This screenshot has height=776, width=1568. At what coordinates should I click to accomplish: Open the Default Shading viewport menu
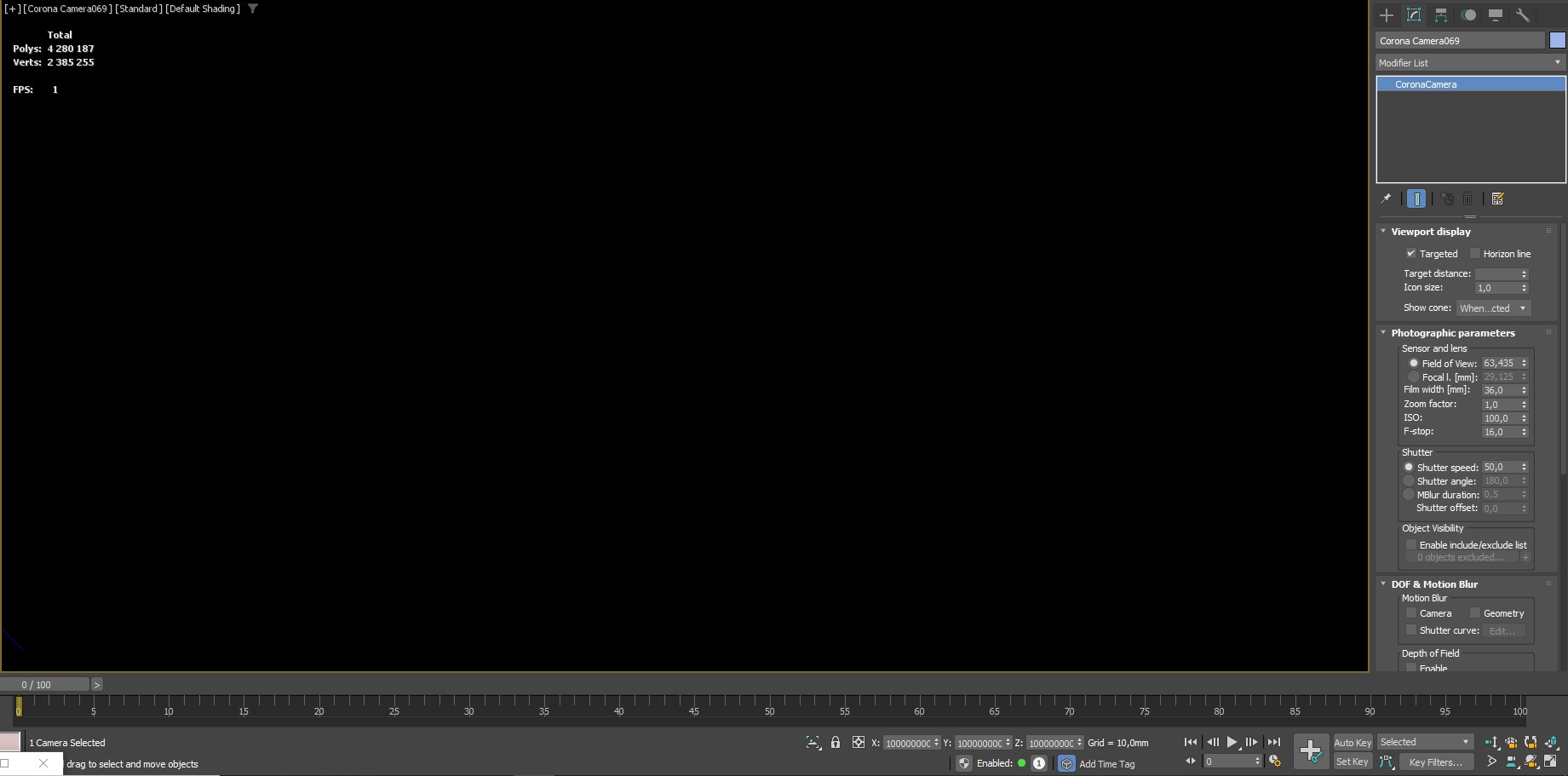(x=203, y=9)
